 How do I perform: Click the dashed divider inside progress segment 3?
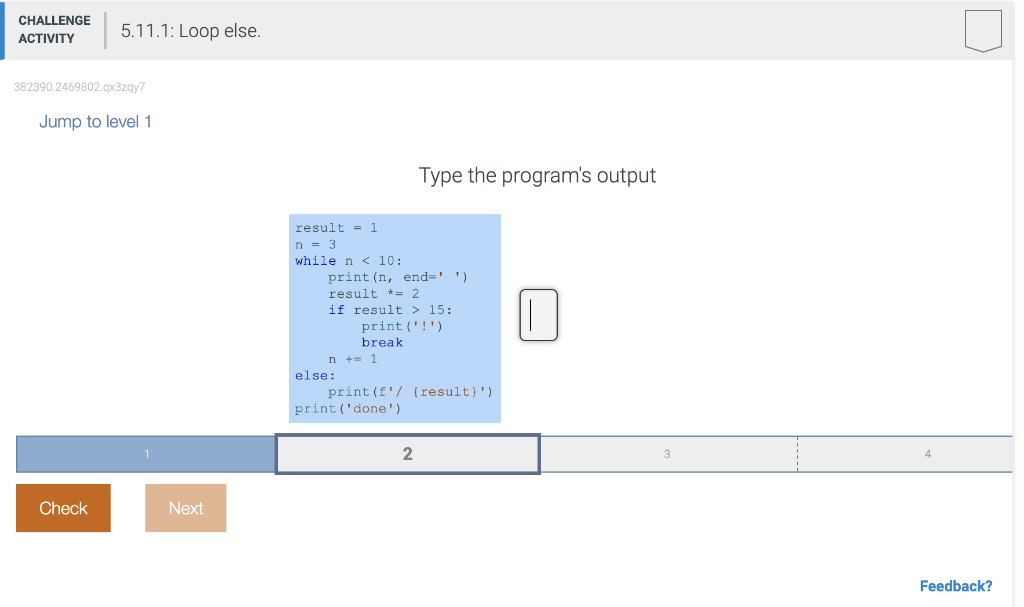coord(797,454)
